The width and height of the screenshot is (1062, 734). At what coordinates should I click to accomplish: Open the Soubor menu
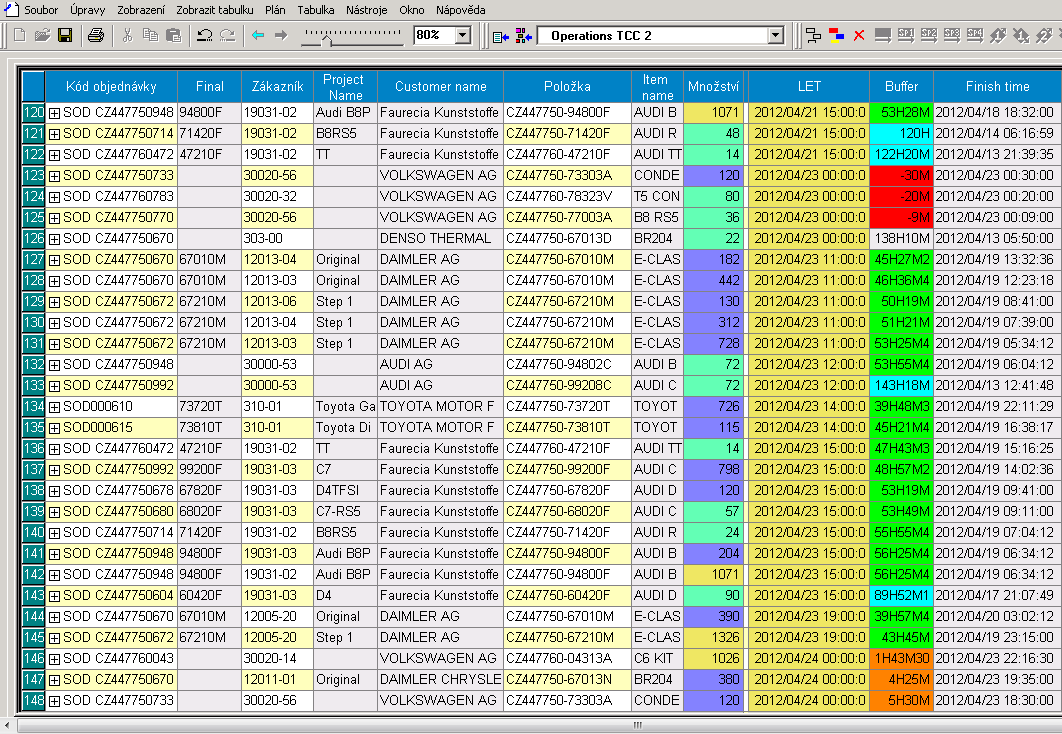(41, 10)
